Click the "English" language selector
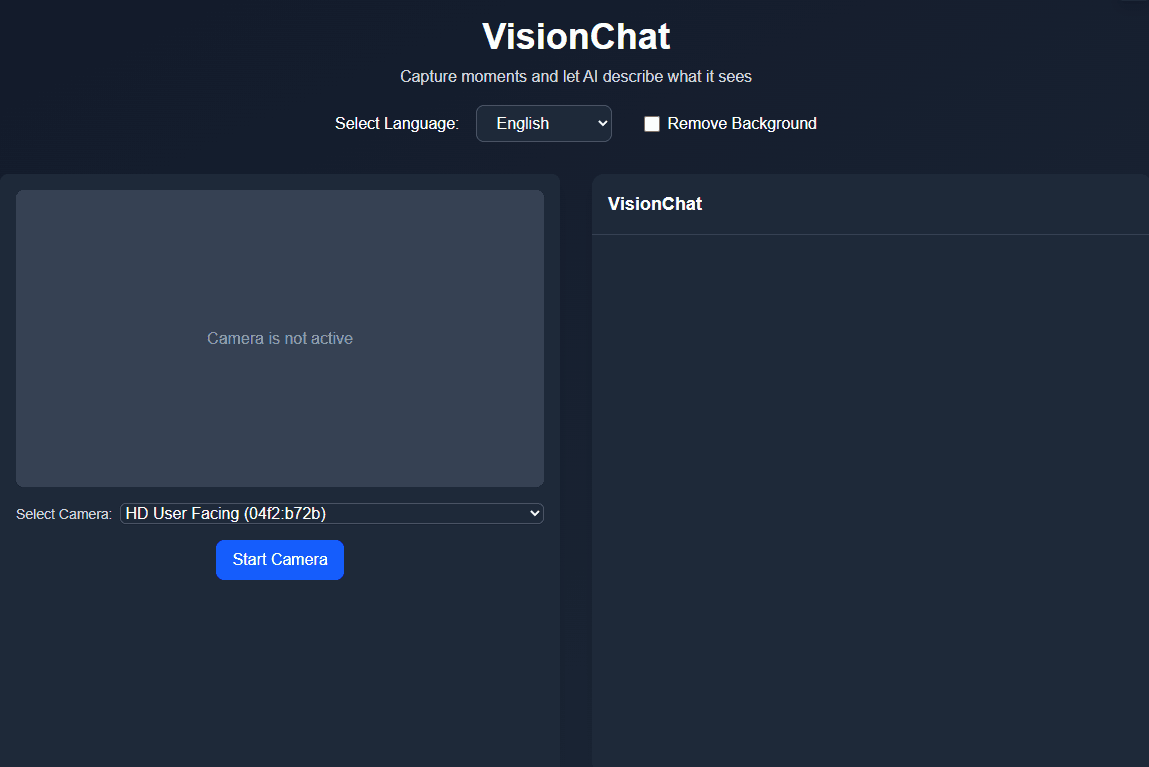This screenshot has height=767, width=1149. pos(544,123)
